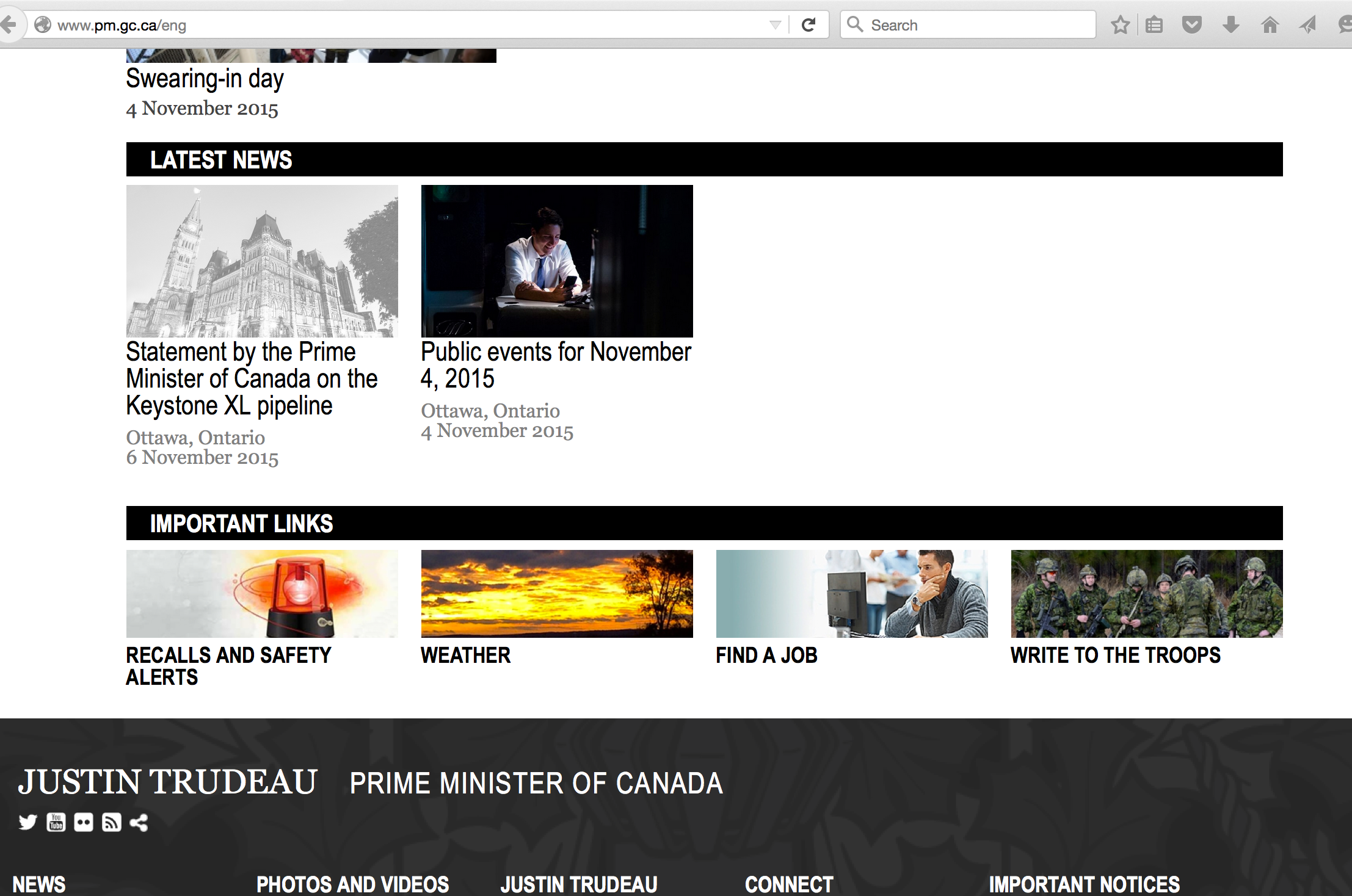Open the Swearing-in day article link
The height and width of the screenshot is (896, 1352).
[x=205, y=79]
